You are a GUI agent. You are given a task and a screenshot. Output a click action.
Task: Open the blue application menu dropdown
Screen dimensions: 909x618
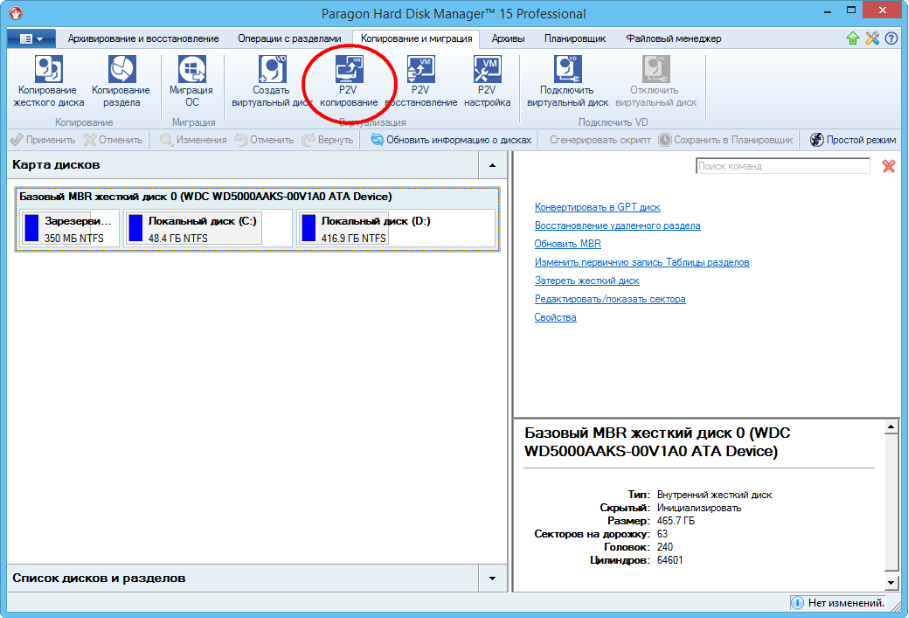(32, 39)
